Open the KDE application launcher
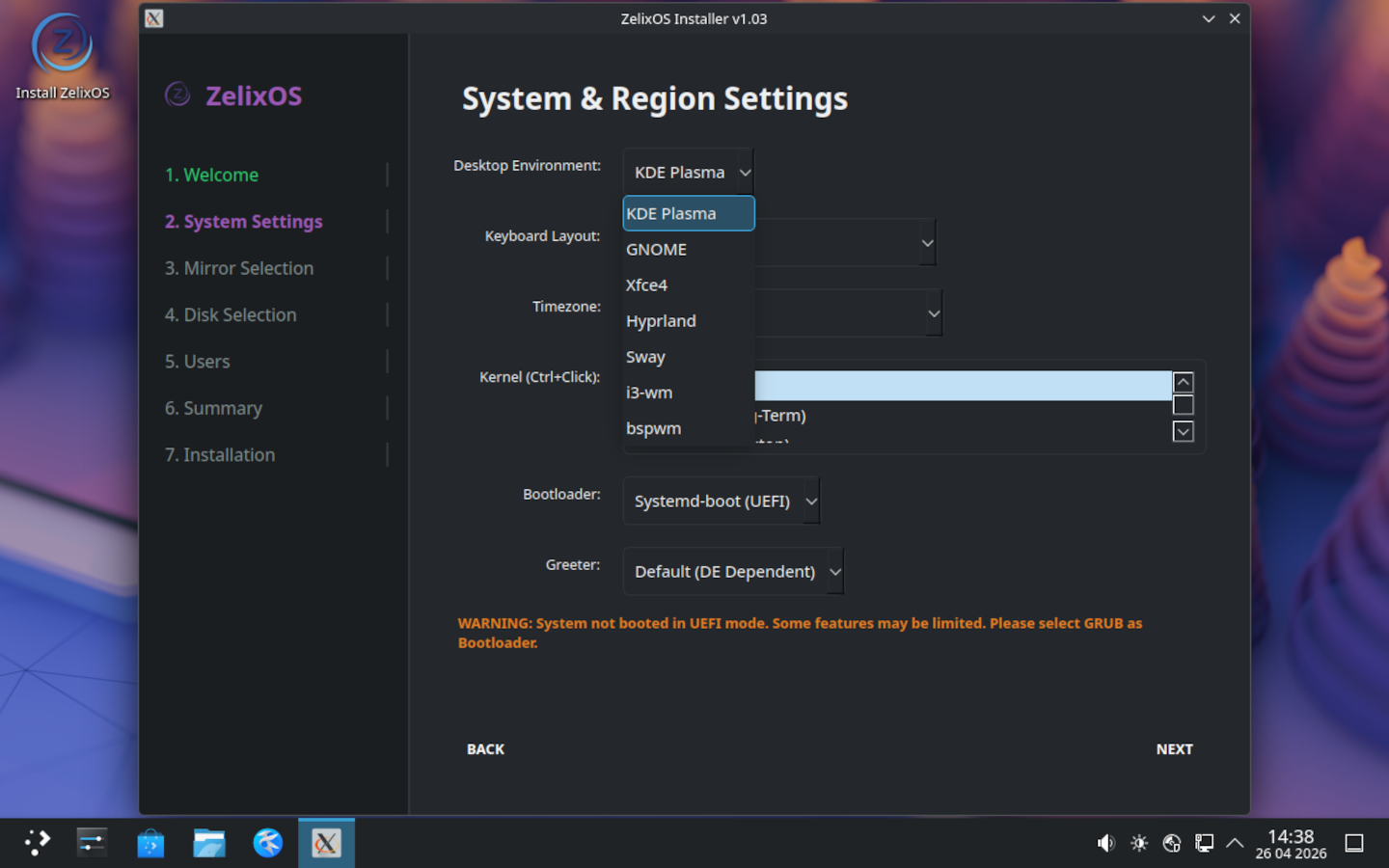This screenshot has width=1389, height=868. [x=37, y=843]
